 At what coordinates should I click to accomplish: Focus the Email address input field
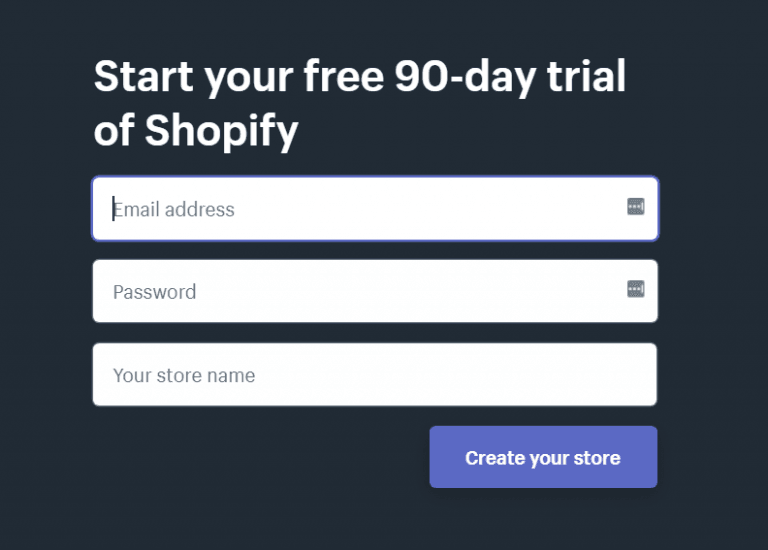(375, 209)
